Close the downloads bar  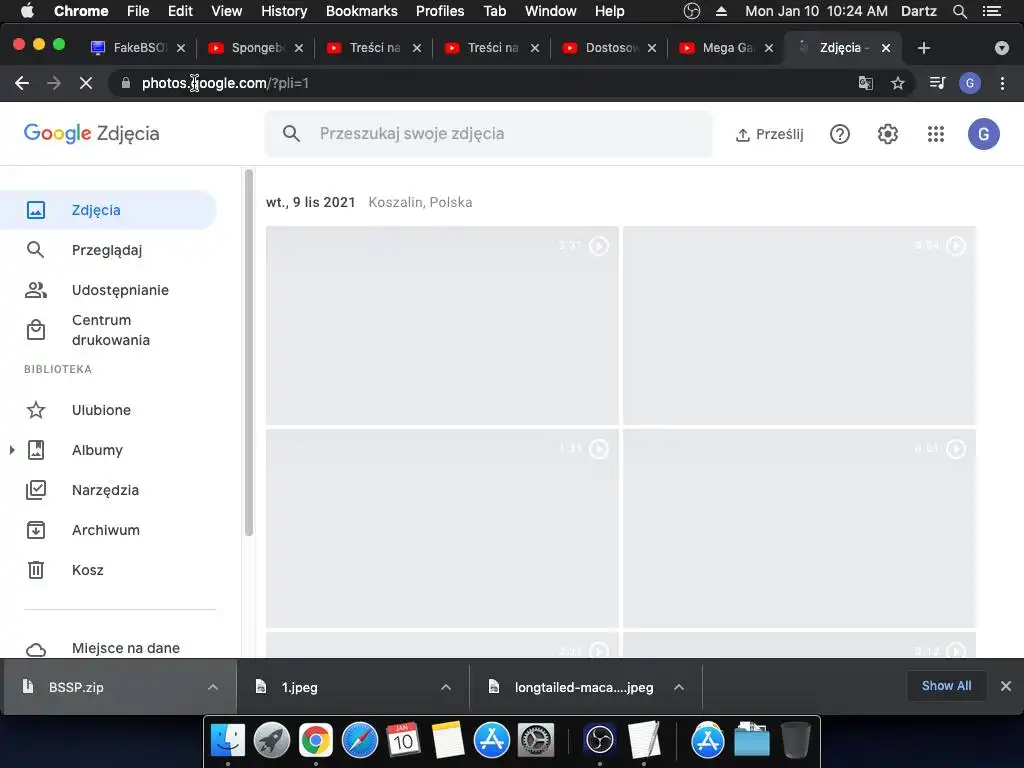click(1006, 686)
